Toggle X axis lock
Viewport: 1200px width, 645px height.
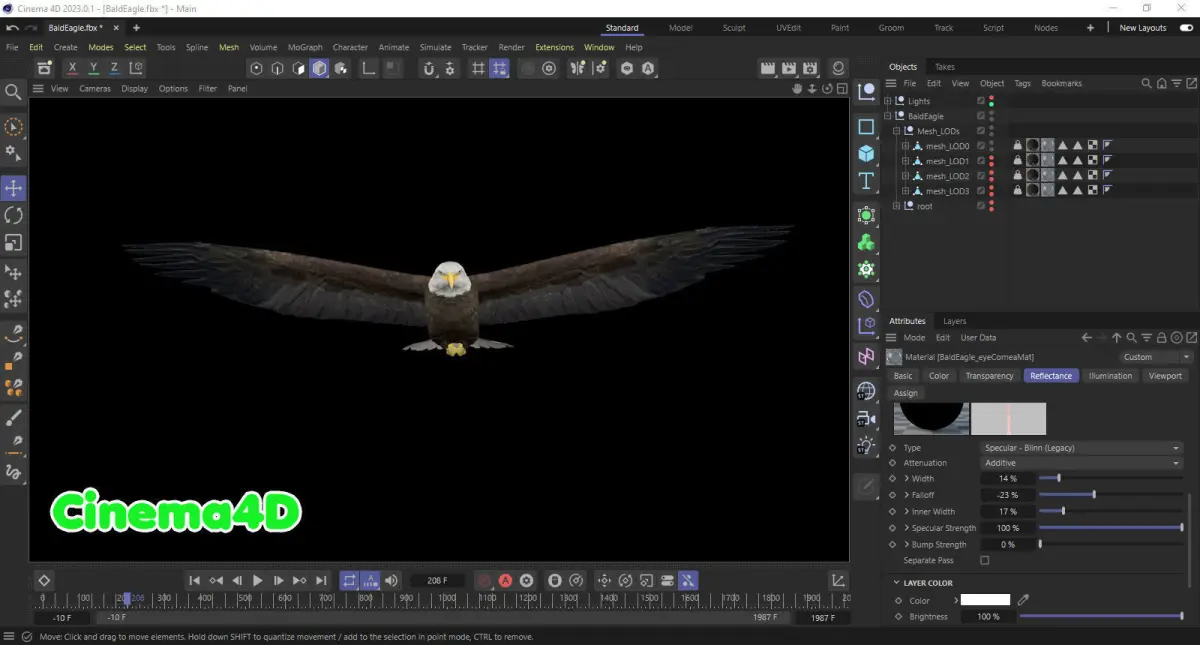[72, 68]
